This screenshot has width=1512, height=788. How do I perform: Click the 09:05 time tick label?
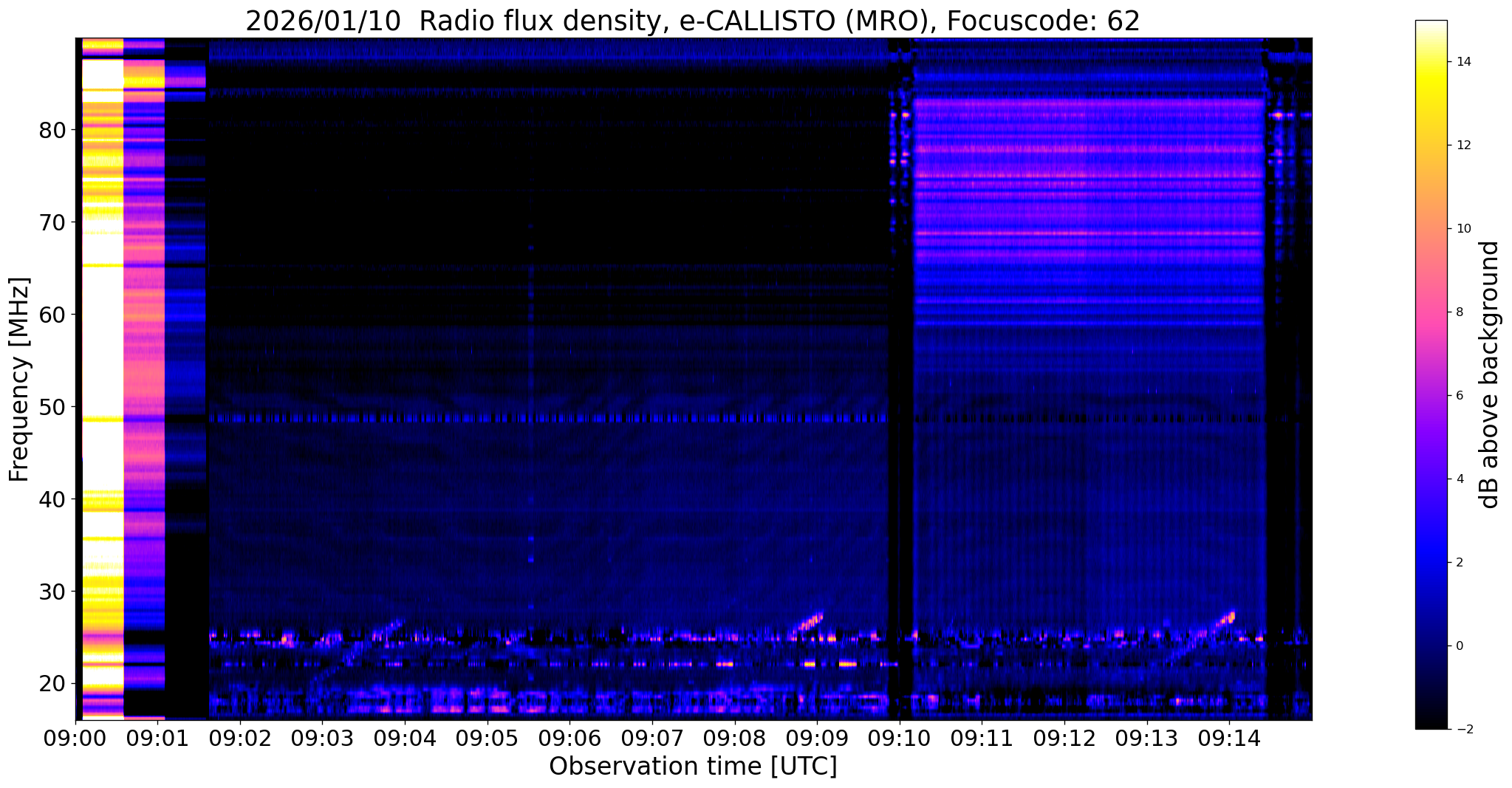pos(488,737)
